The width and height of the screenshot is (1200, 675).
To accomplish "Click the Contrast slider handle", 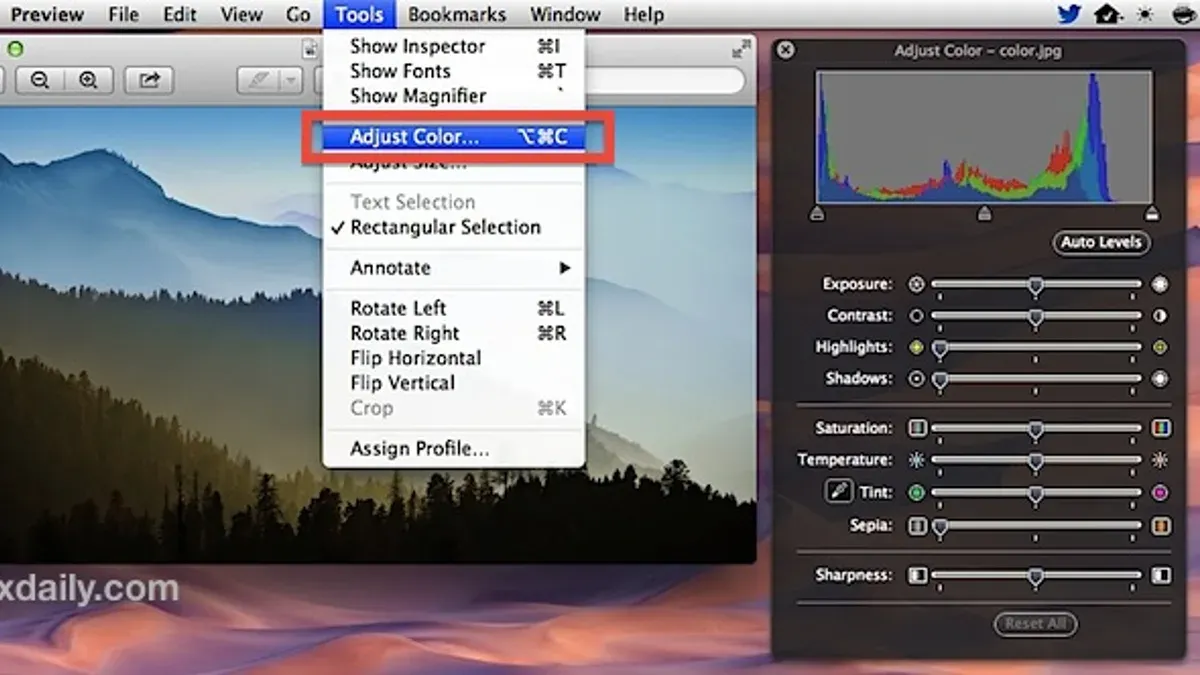I will point(1036,318).
